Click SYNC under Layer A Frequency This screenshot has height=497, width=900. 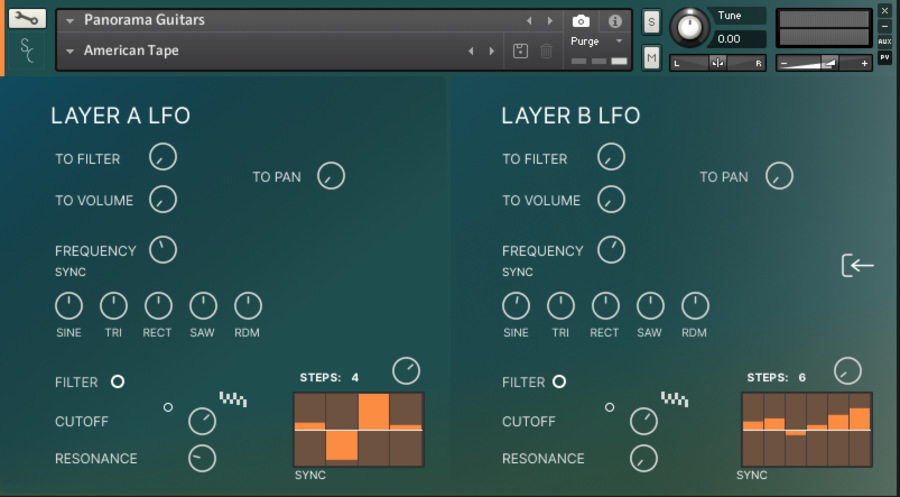70,272
